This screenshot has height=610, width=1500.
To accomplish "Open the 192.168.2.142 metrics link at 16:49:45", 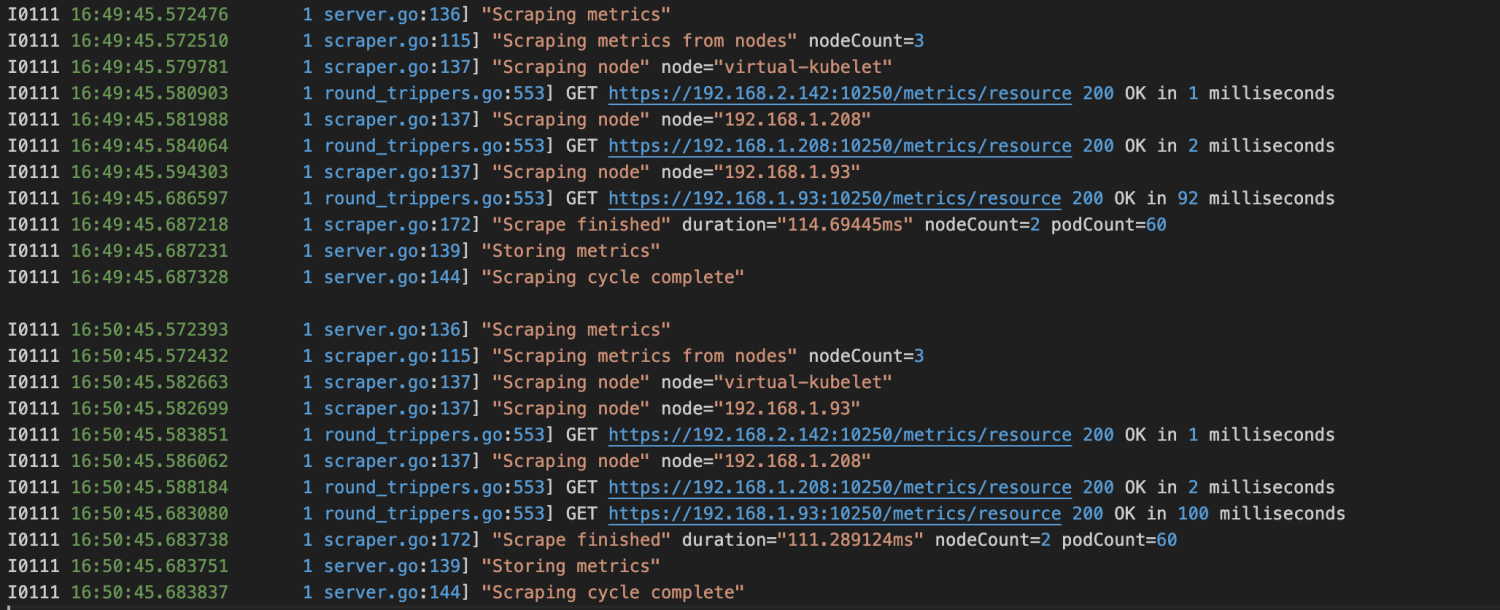I will (x=839, y=93).
